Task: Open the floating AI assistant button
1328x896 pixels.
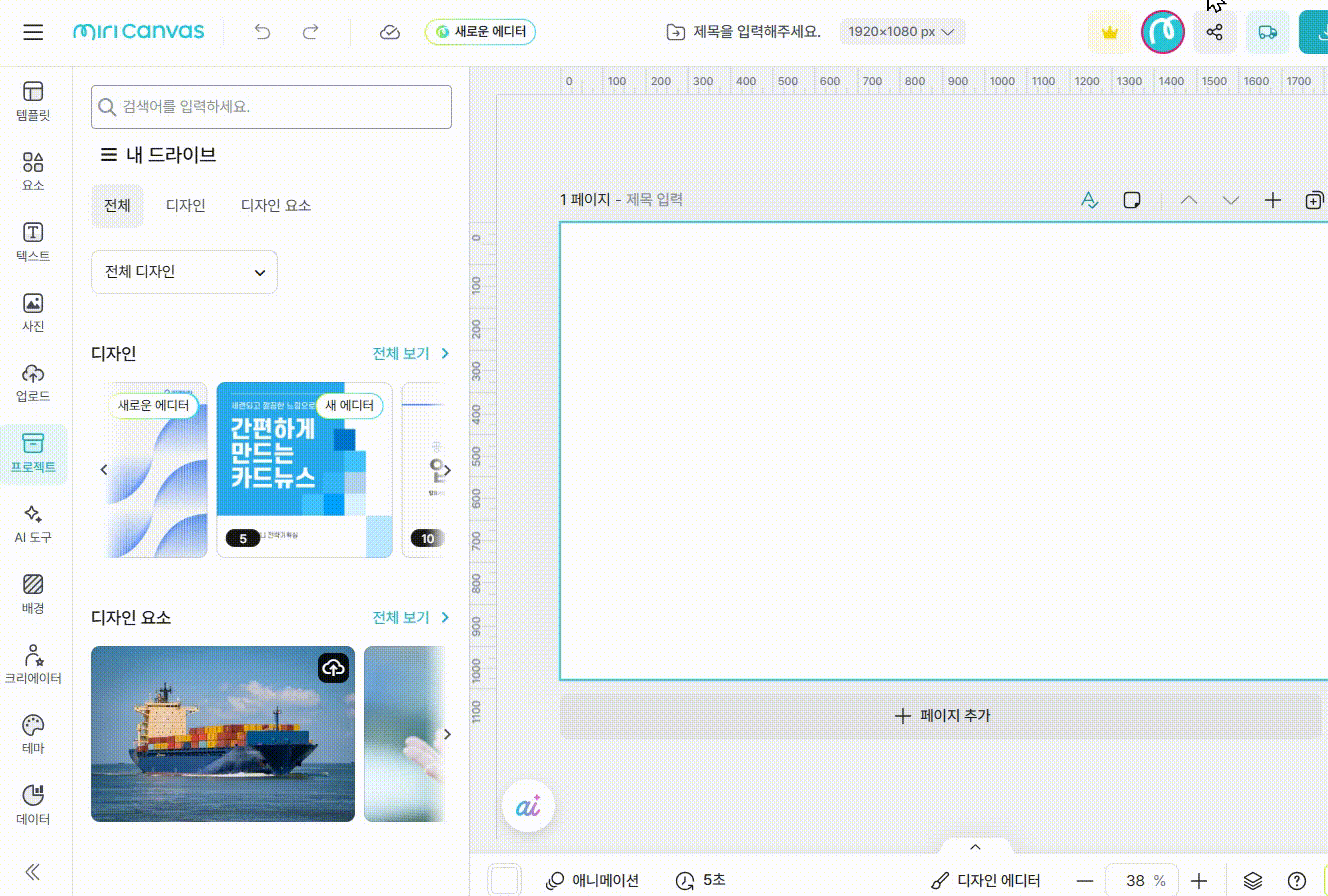Action: 528,807
